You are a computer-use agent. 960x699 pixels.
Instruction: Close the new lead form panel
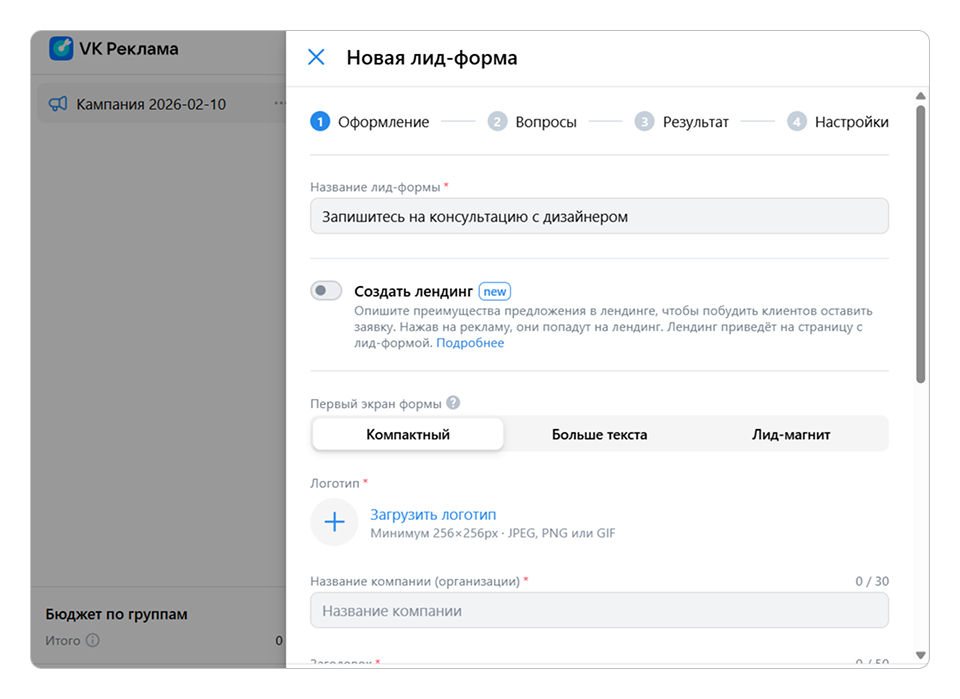(x=316, y=57)
